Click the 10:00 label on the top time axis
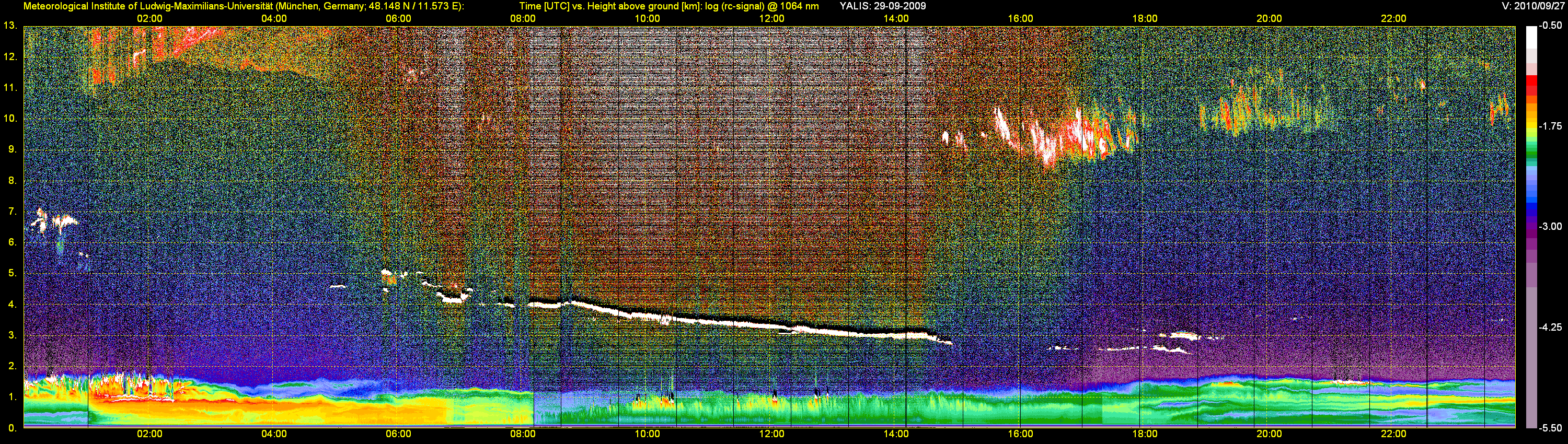The height and width of the screenshot is (444, 1568). pos(647,19)
